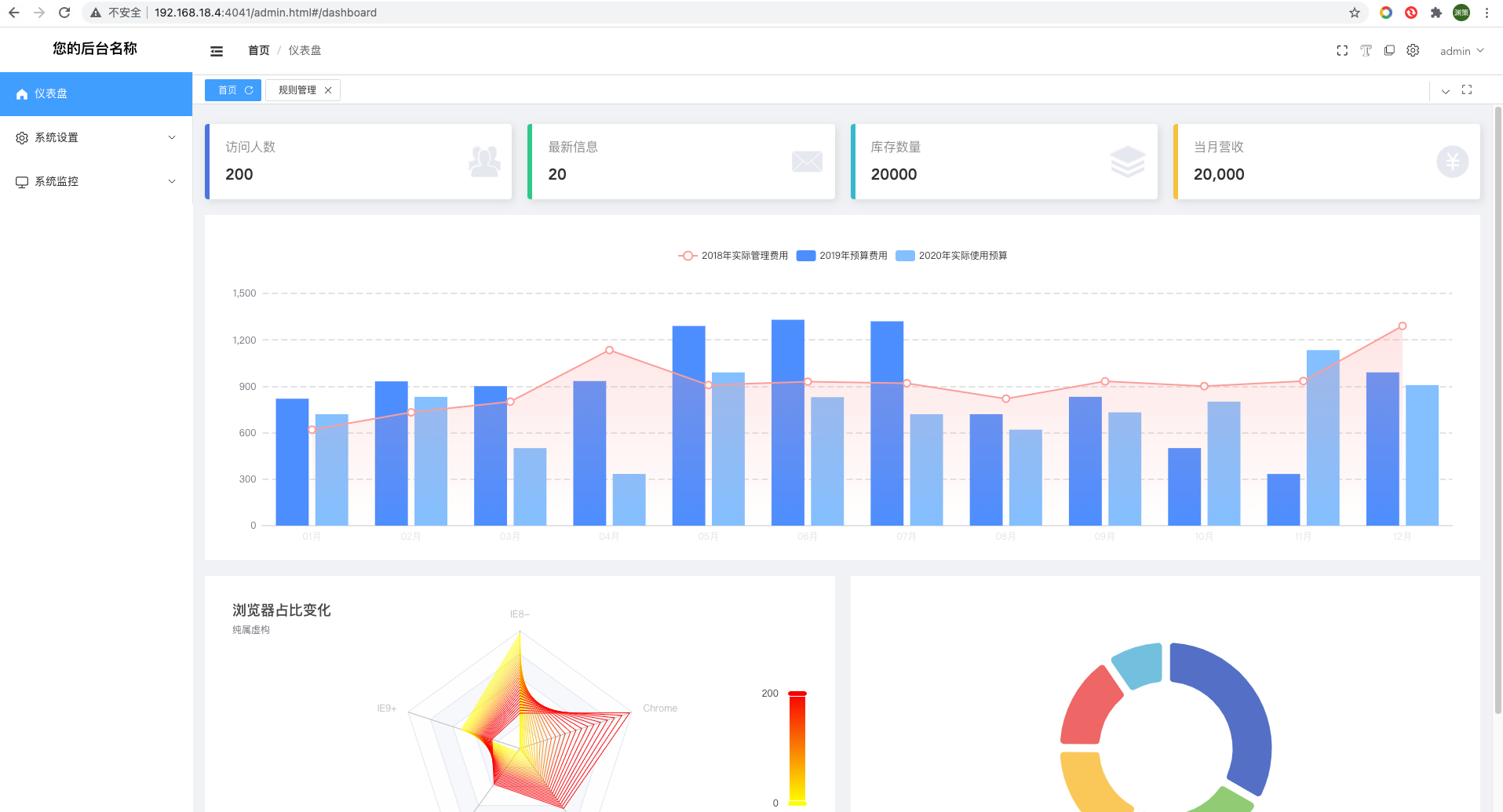The width and height of the screenshot is (1503, 812).
Task: Click the browser address bar URL
Action: point(265,13)
